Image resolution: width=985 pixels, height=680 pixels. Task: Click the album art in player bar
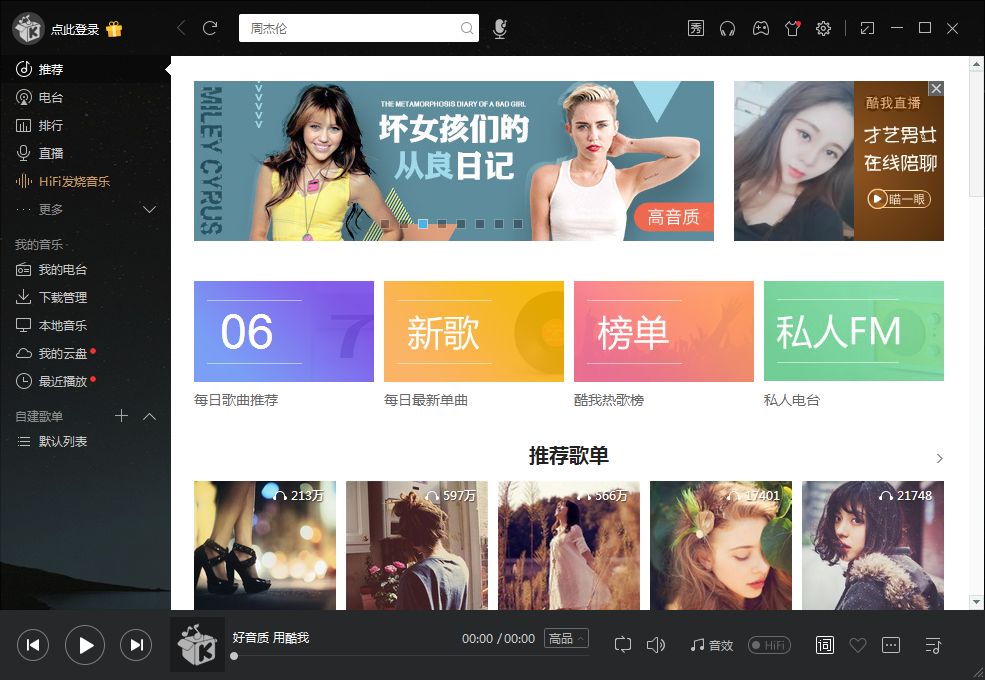197,645
